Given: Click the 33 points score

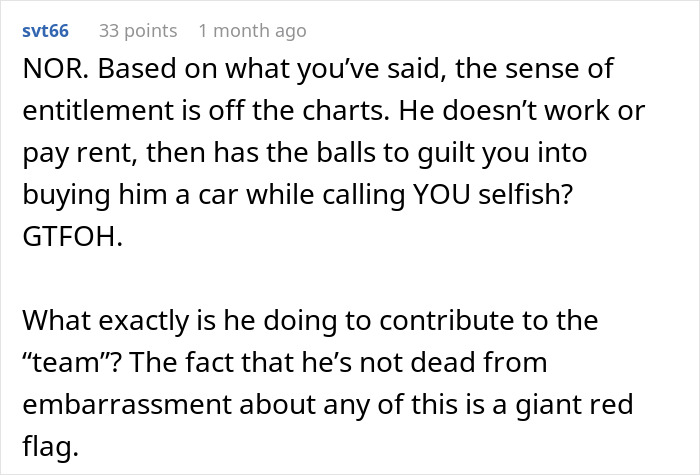Looking at the screenshot, I should click(138, 31).
